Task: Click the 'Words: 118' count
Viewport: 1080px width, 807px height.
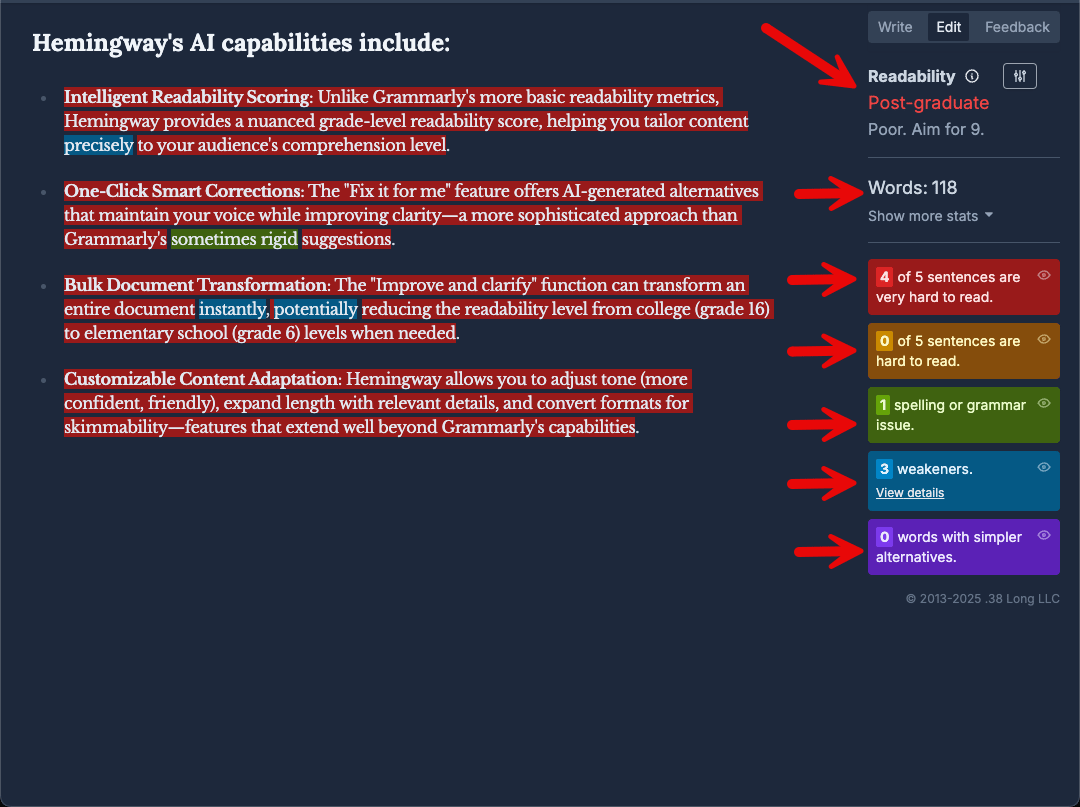Action: [912, 188]
